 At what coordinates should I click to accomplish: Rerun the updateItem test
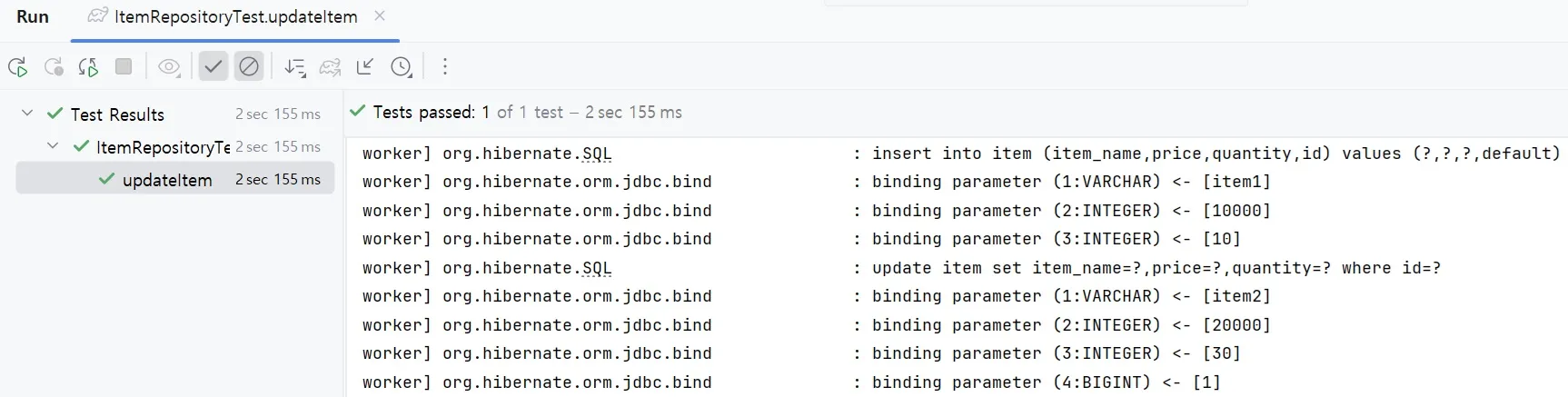click(17, 66)
